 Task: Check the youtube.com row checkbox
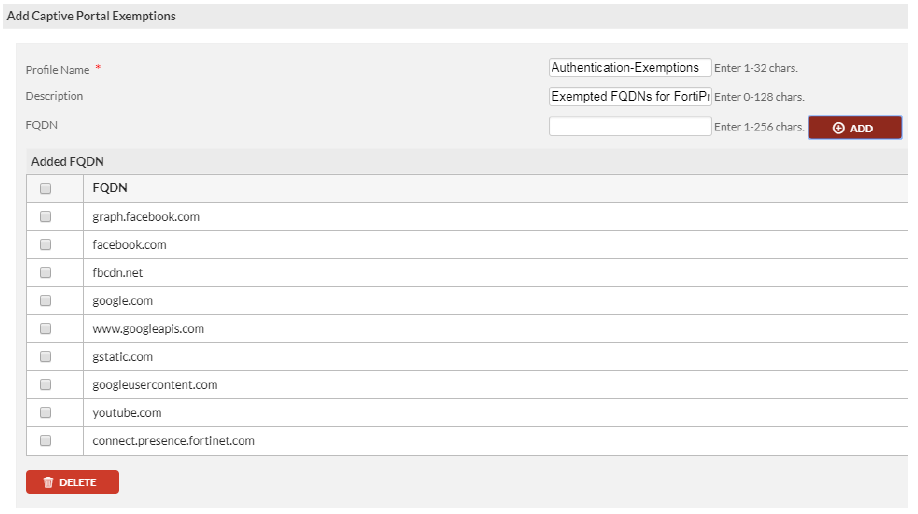coord(45,412)
